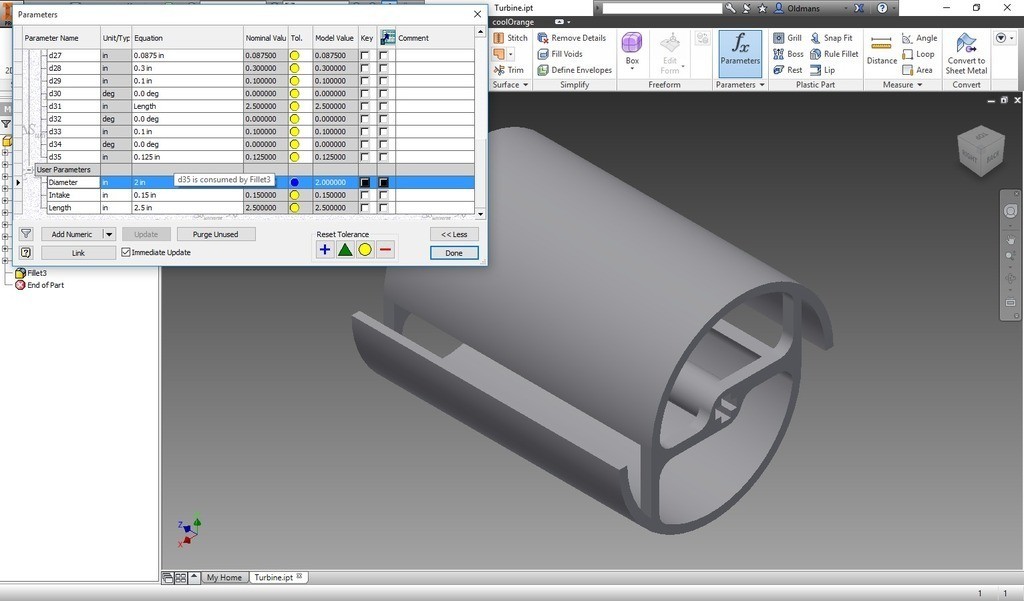Check the export box for d29
The image size is (1024, 601).
tap(383, 81)
